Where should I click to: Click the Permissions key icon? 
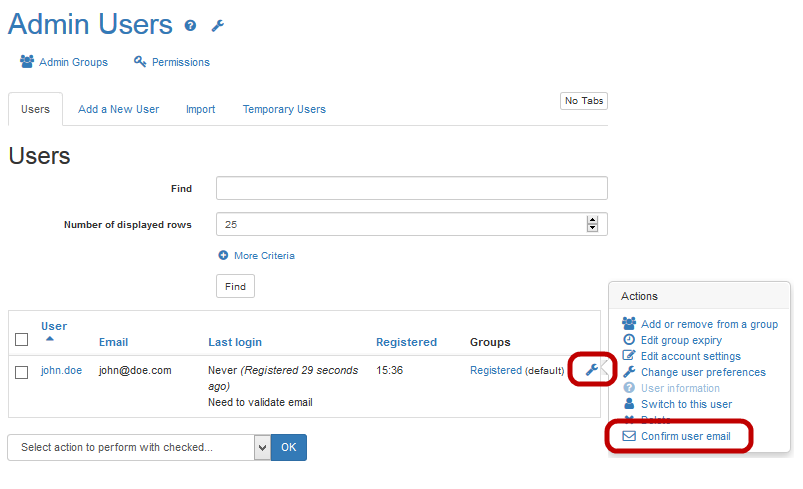click(140, 62)
